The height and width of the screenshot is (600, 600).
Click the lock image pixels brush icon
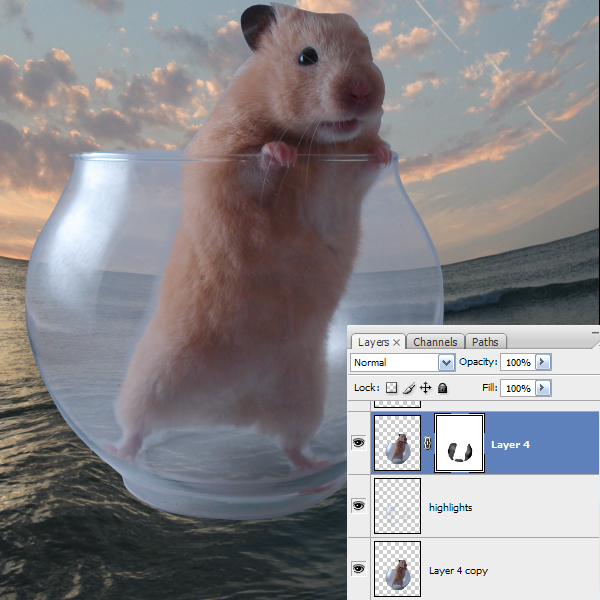[x=408, y=388]
